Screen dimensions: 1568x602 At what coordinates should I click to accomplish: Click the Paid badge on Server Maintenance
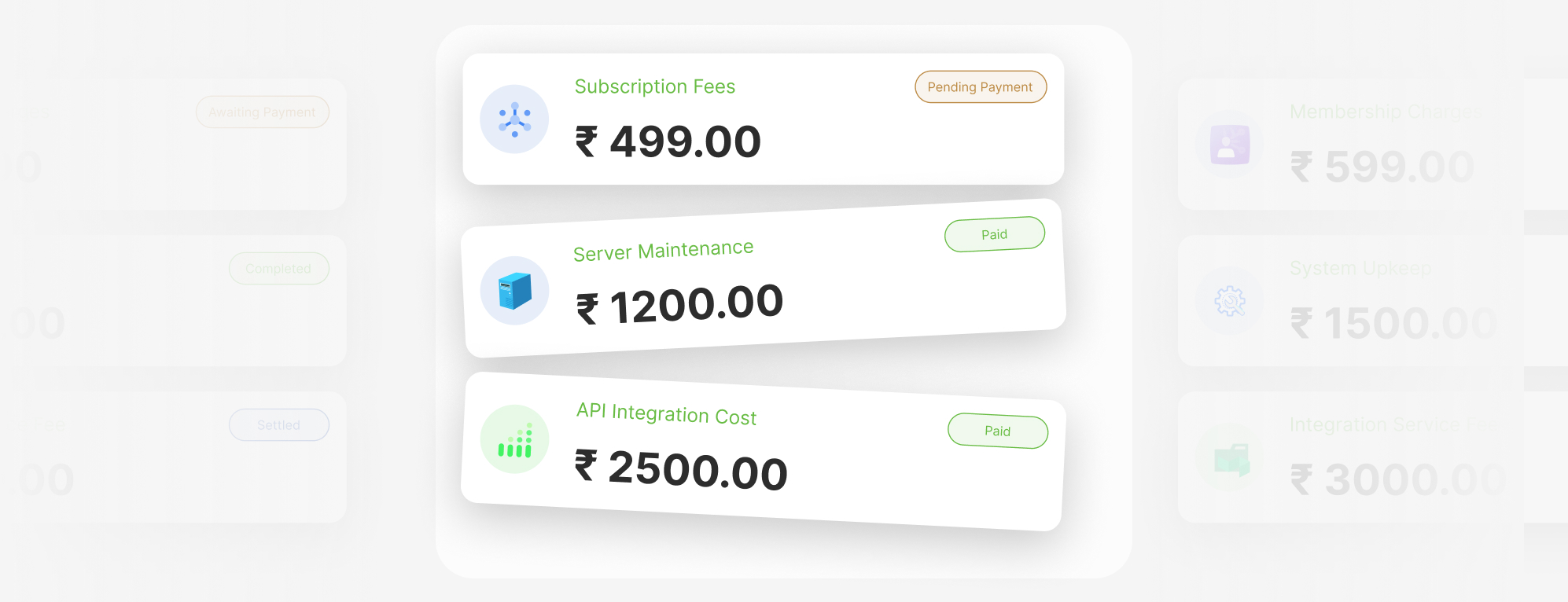[994, 234]
